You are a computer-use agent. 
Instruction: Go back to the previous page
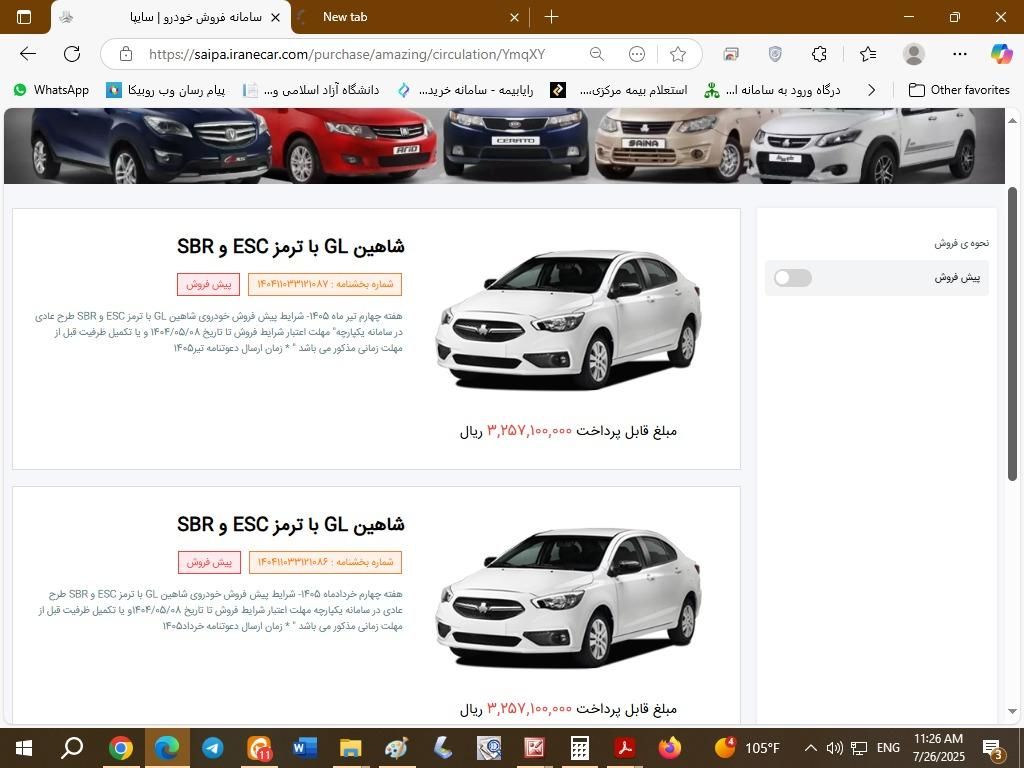(x=27, y=54)
